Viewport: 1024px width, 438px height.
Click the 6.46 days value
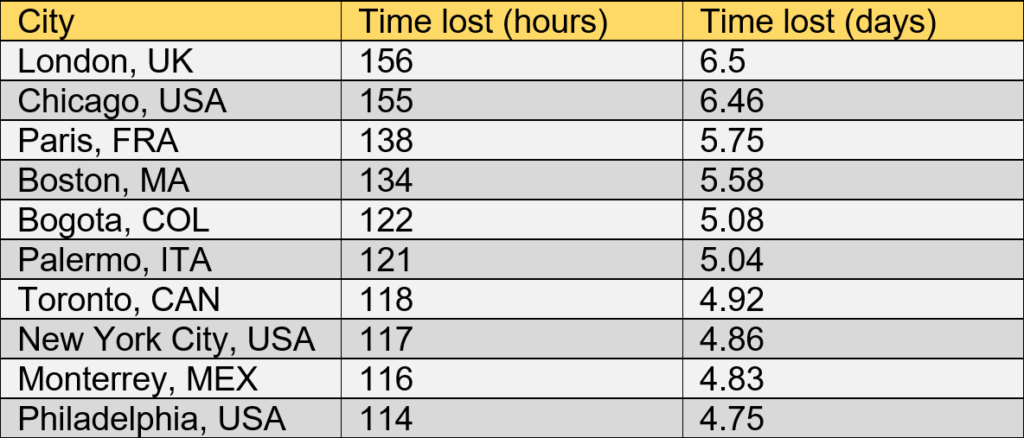click(732, 101)
